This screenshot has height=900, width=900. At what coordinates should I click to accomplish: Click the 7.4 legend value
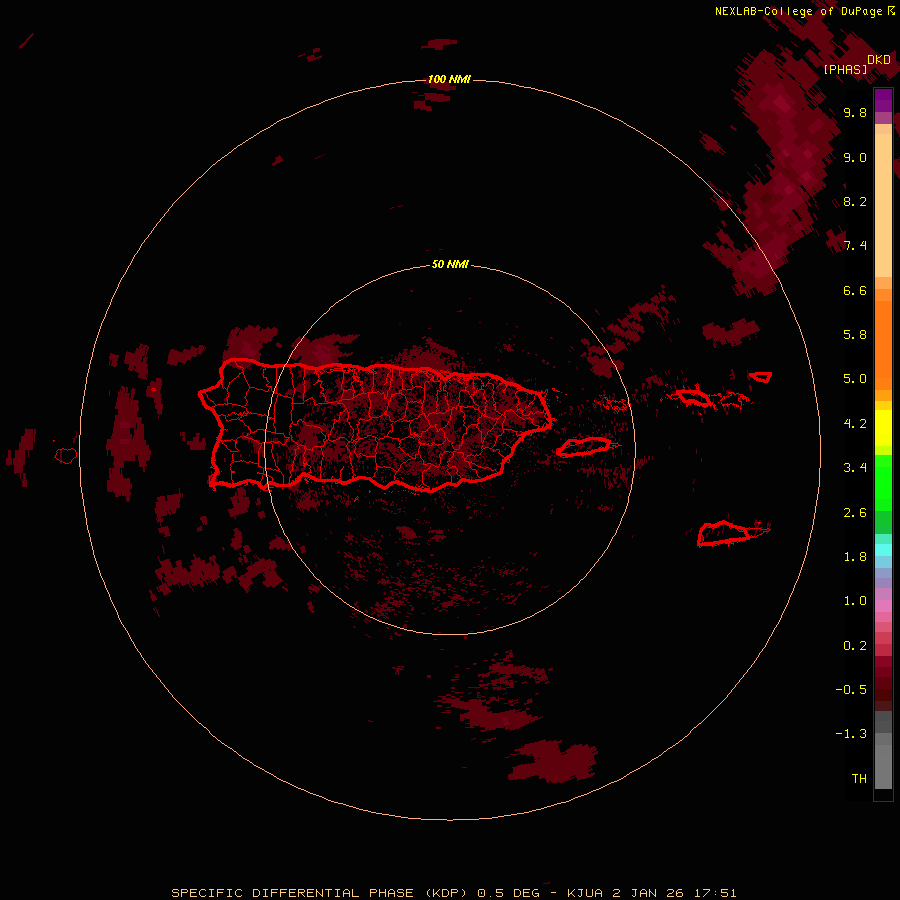[855, 246]
